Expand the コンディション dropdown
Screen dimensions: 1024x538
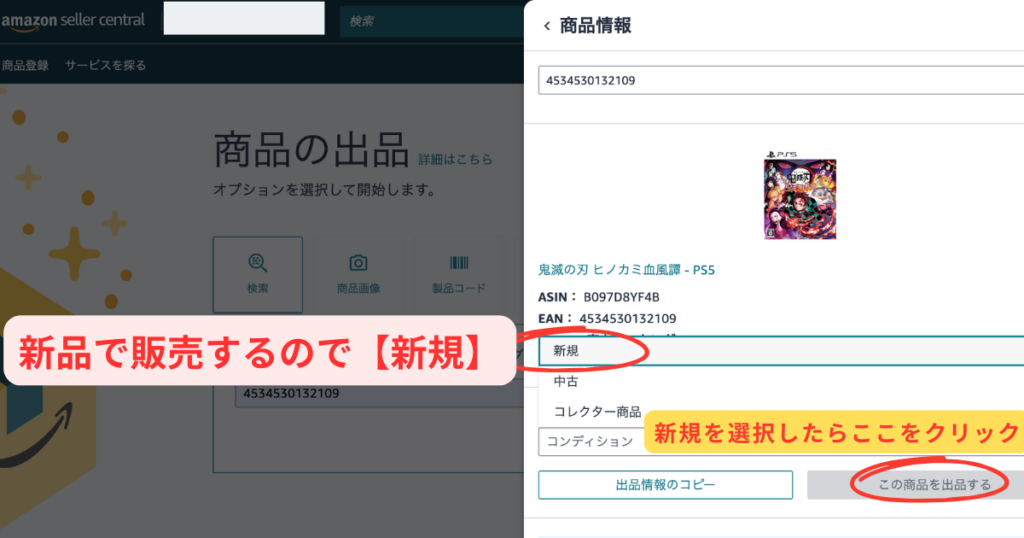click(590, 441)
